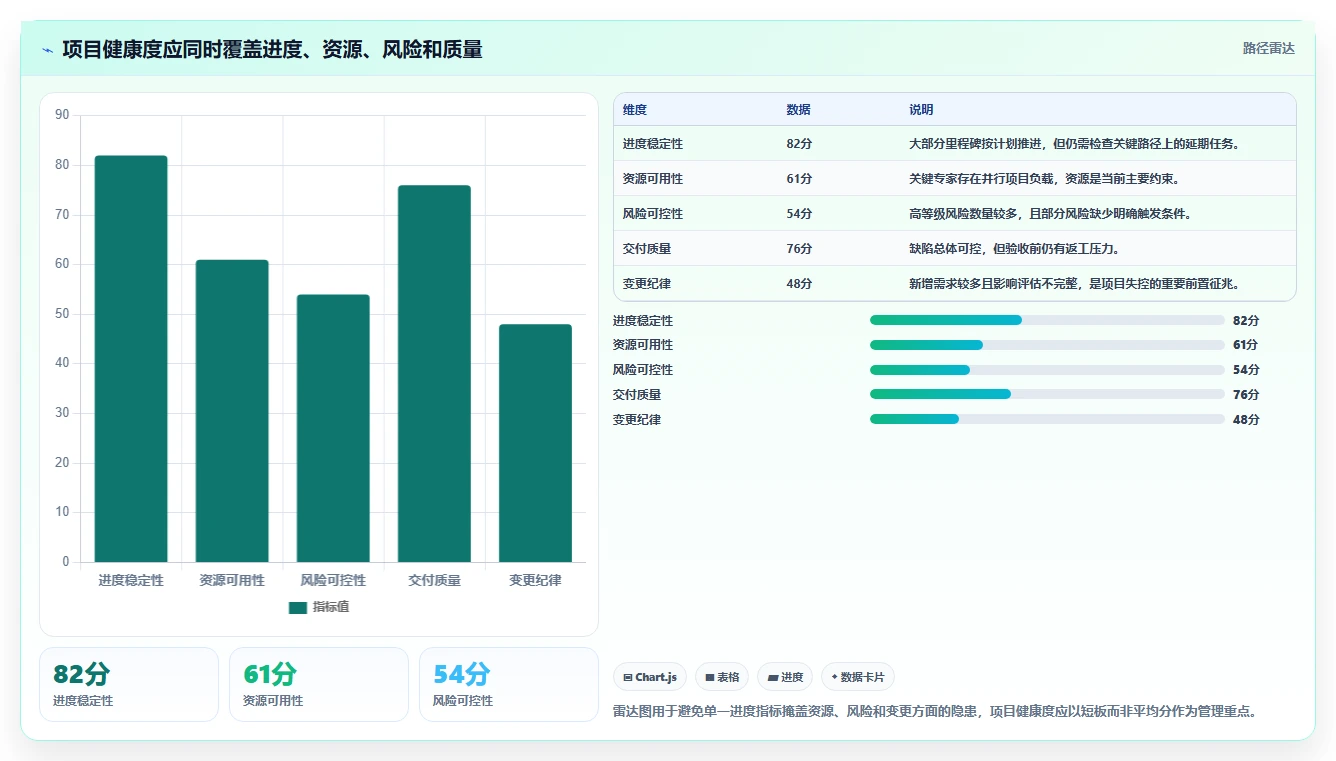The width and height of the screenshot is (1336, 761).
Task: Click the 路径雷达 label in the header
Action: pyautogui.click(x=1268, y=48)
